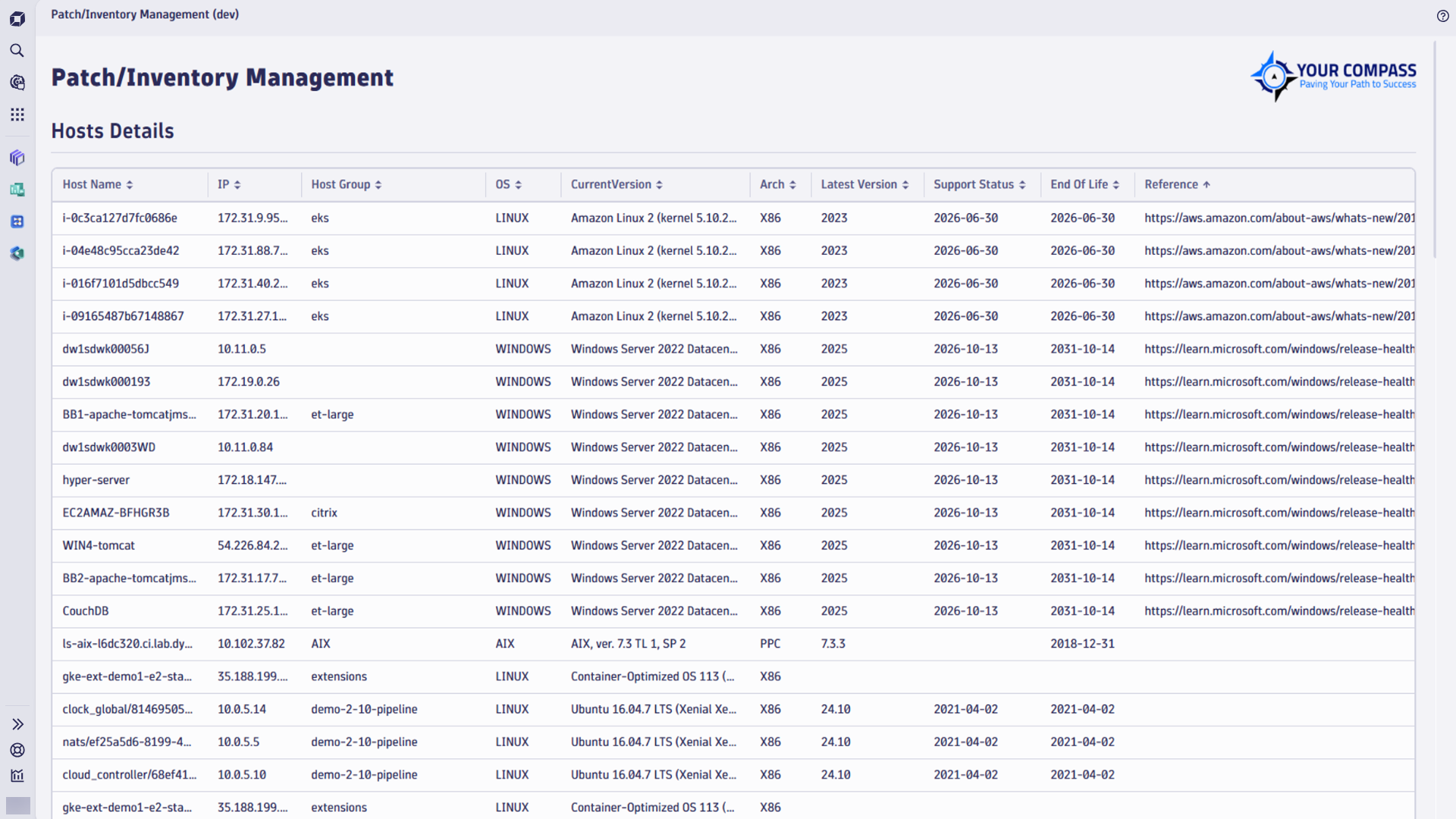
Task: Open the help question mark at top right
Action: 1444,16
